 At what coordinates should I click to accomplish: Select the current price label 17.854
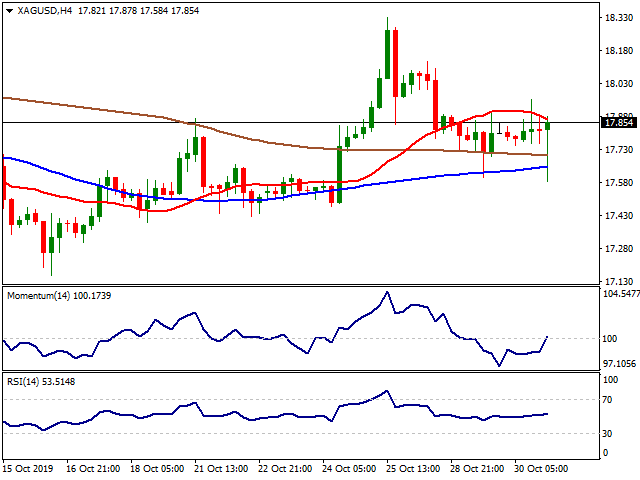pyautogui.click(x=619, y=122)
